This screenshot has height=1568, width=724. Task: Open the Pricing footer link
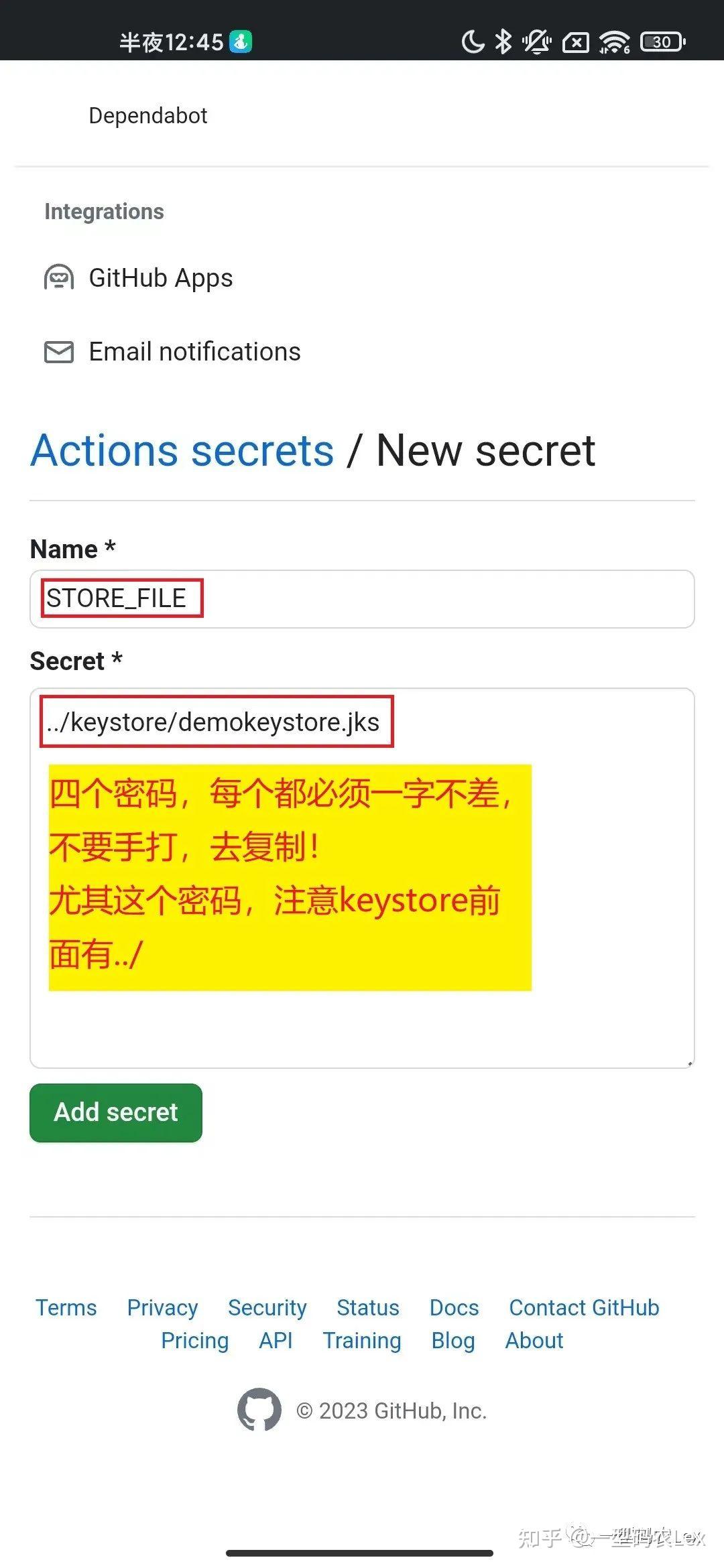pos(195,1340)
